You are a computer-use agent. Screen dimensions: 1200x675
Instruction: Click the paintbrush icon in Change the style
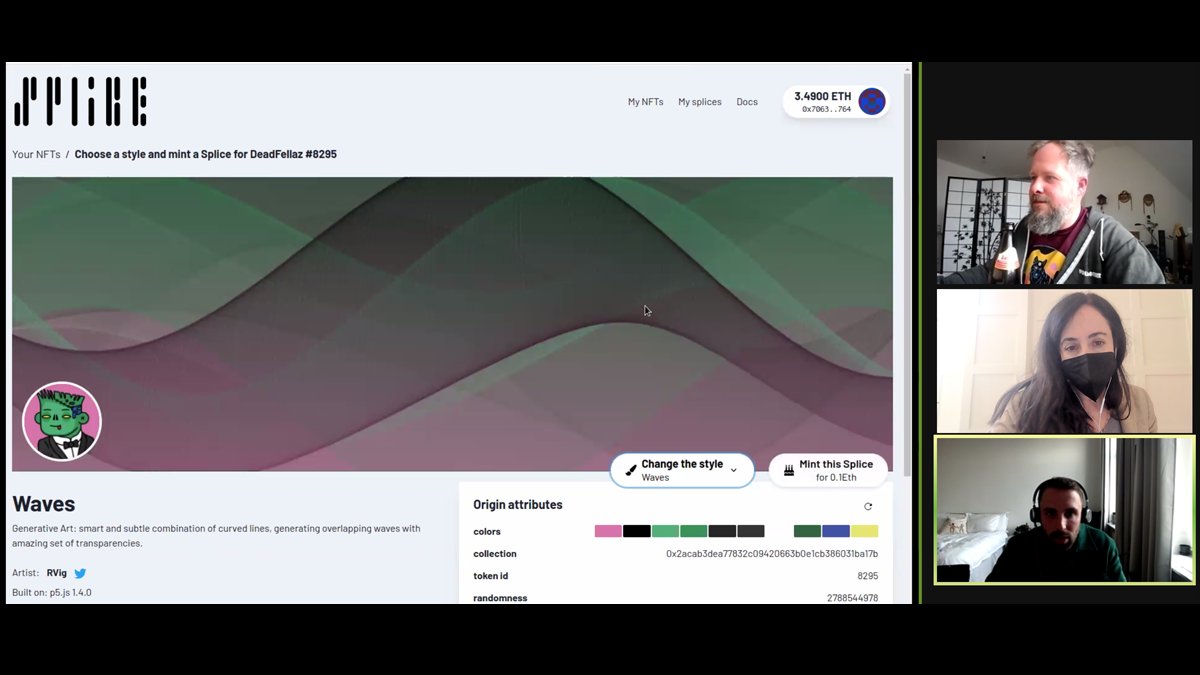point(631,470)
